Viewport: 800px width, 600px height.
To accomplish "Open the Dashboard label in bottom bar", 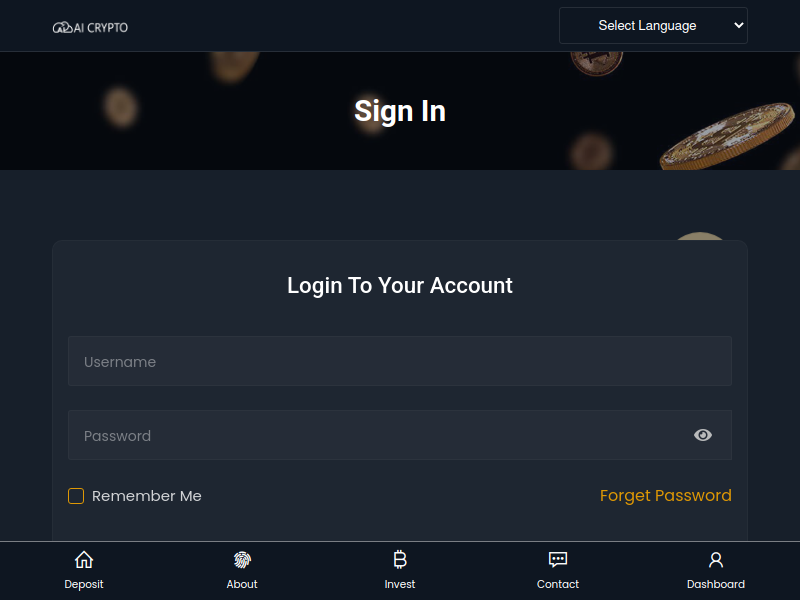I will [x=716, y=584].
